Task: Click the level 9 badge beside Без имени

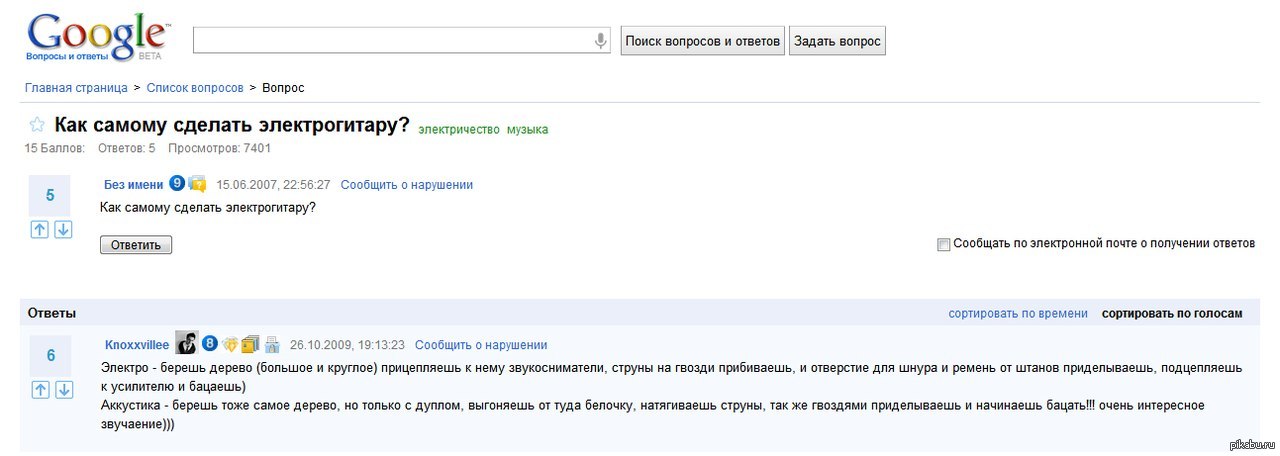Action: [177, 184]
